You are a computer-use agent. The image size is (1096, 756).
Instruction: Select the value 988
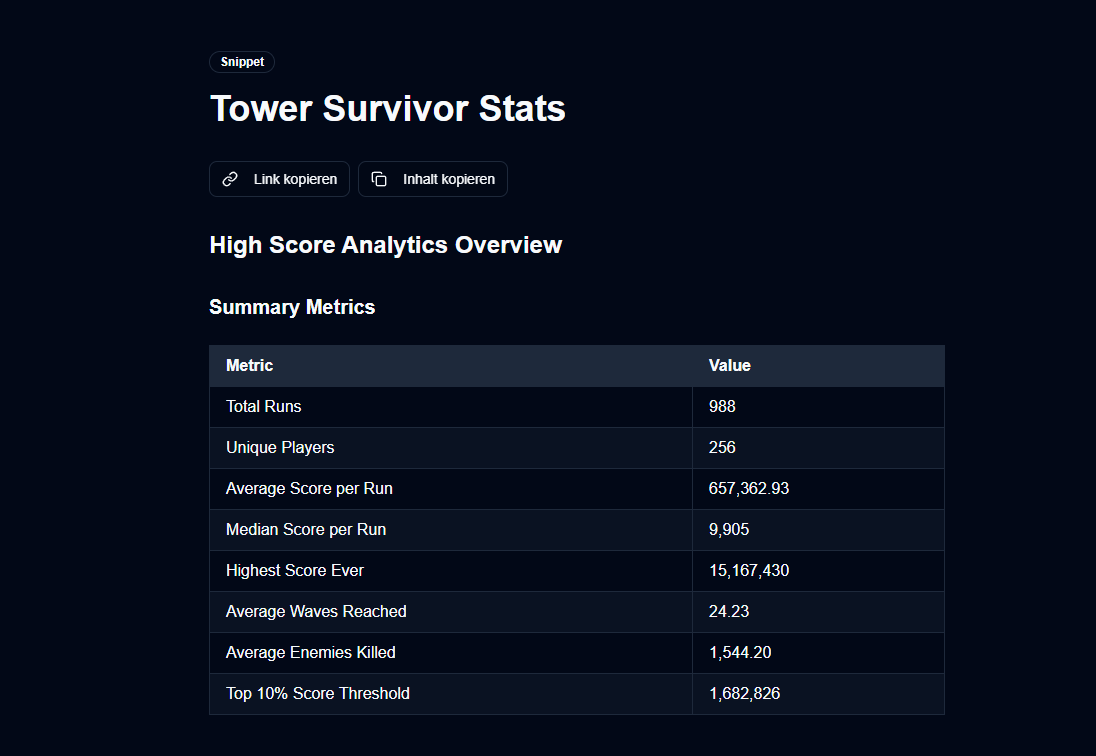point(722,407)
